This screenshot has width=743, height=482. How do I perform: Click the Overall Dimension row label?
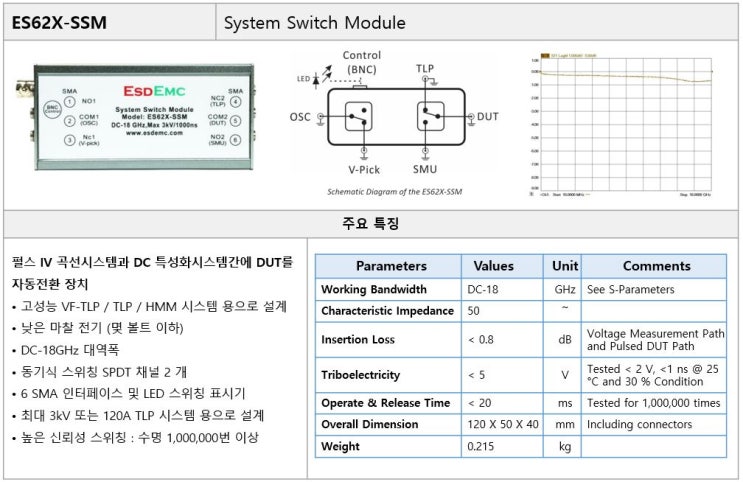tap(370, 424)
